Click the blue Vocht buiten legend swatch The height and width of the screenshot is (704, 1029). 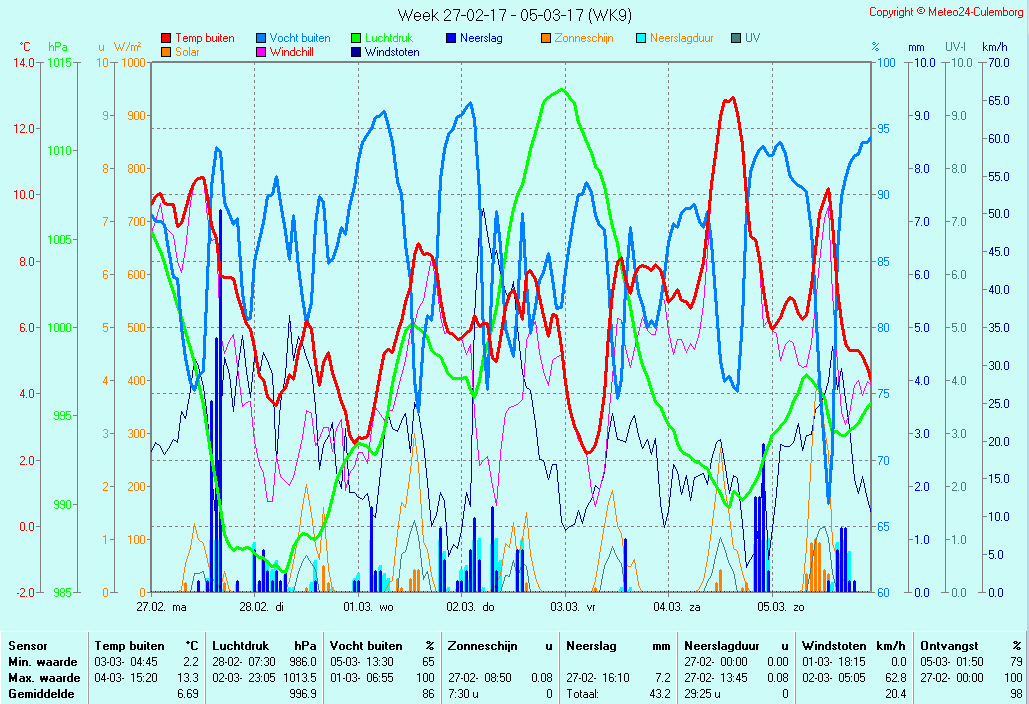[x=261, y=39]
